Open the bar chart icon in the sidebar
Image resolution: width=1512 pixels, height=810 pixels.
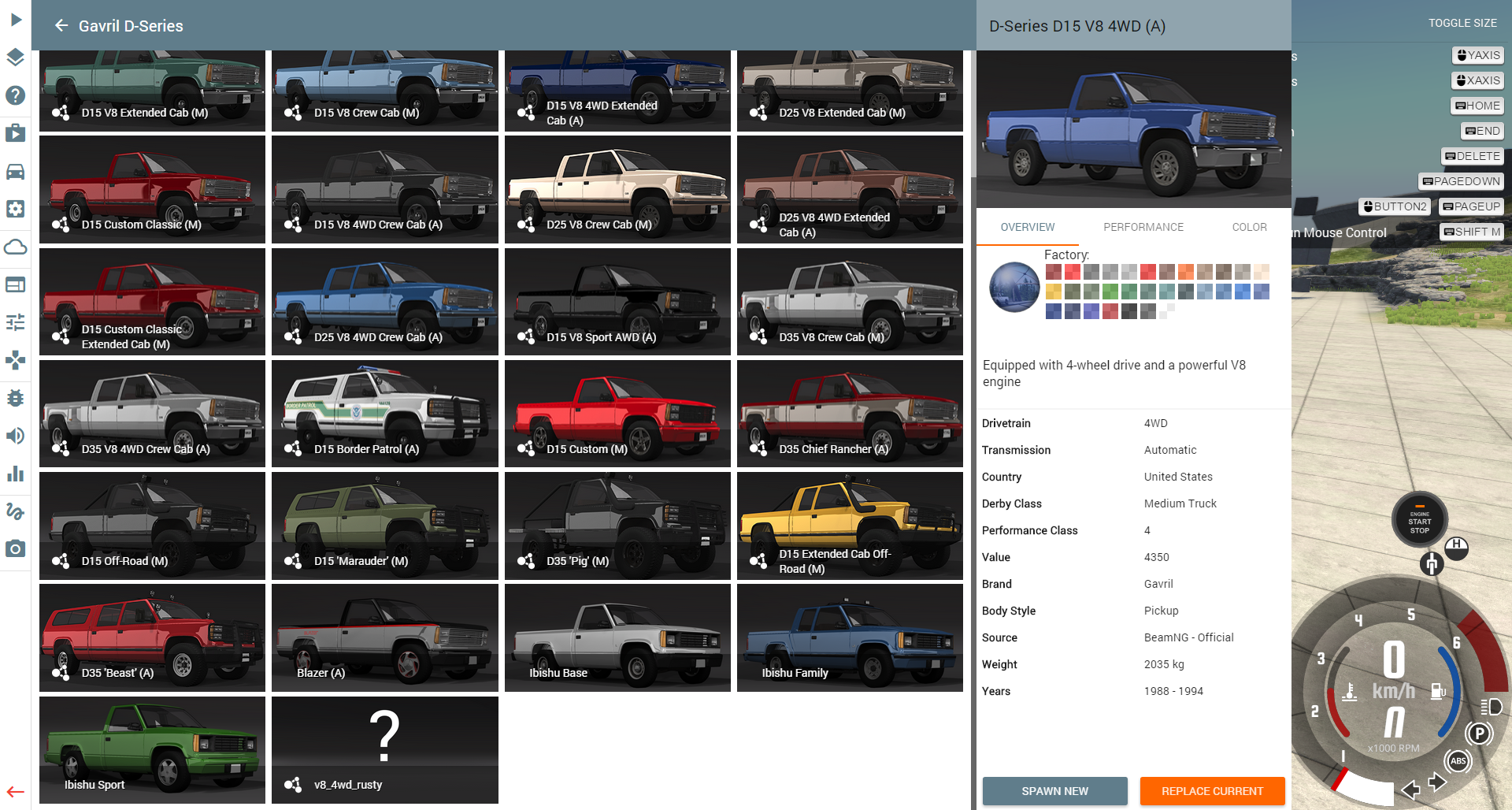pyautogui.click(x=16, y=474)
